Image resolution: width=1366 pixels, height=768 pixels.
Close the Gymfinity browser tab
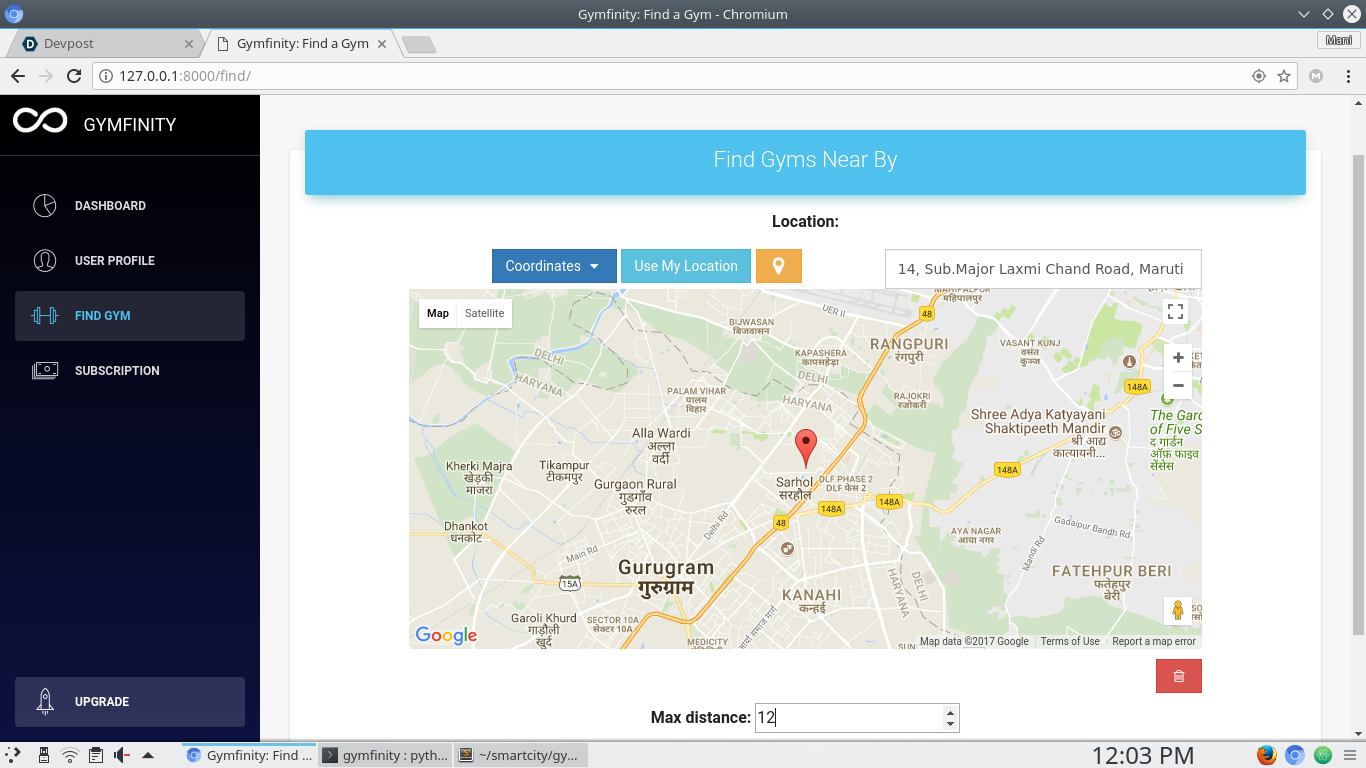pyautogui.click(x=383, y=44)
